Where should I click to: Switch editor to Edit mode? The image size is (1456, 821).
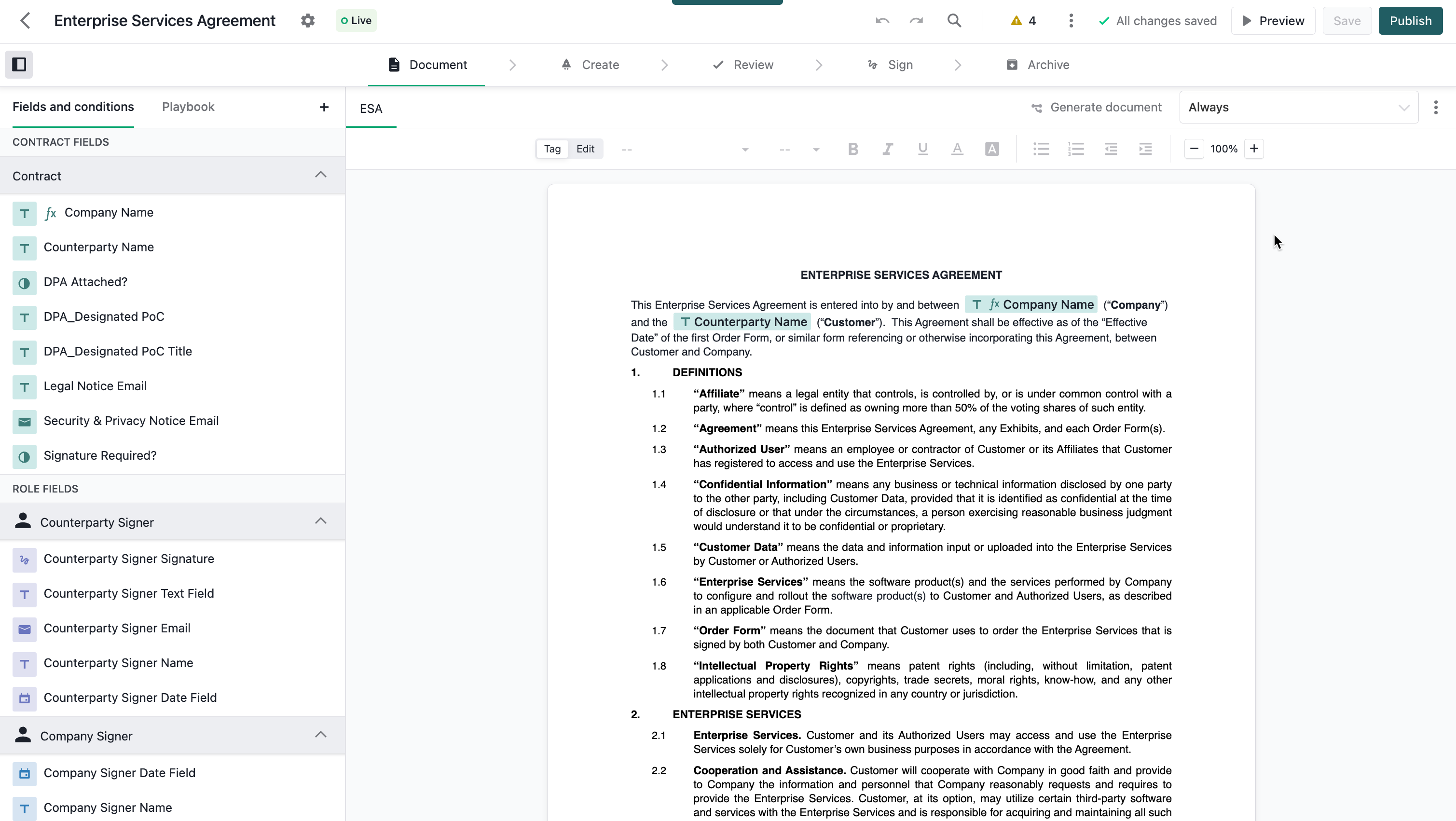pyautogui.click(x=585, y=149)
